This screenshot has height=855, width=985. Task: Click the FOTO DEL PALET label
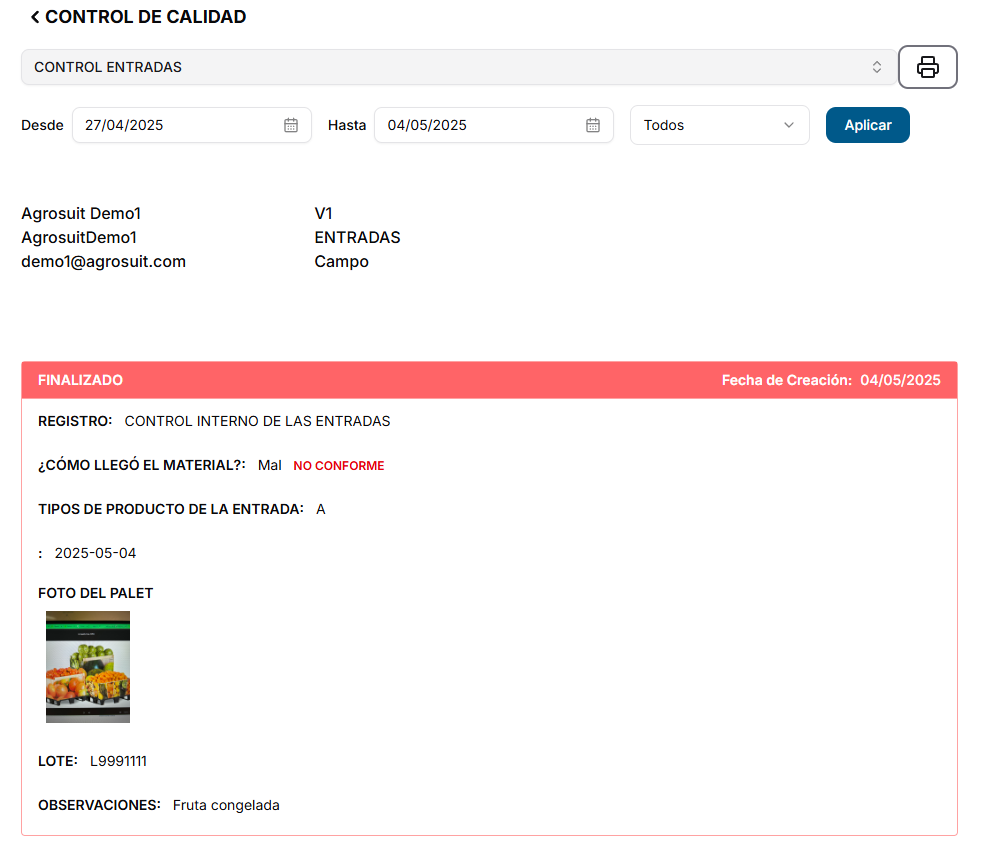click(x=95, y=593)
